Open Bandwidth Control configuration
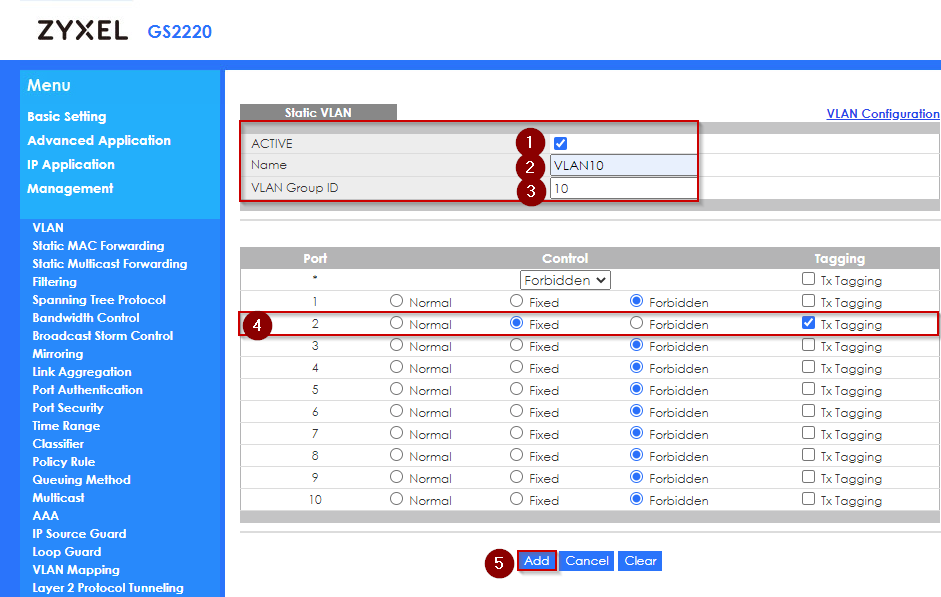The height and width of the screenshot is (597, 941). tap(86, 317)
